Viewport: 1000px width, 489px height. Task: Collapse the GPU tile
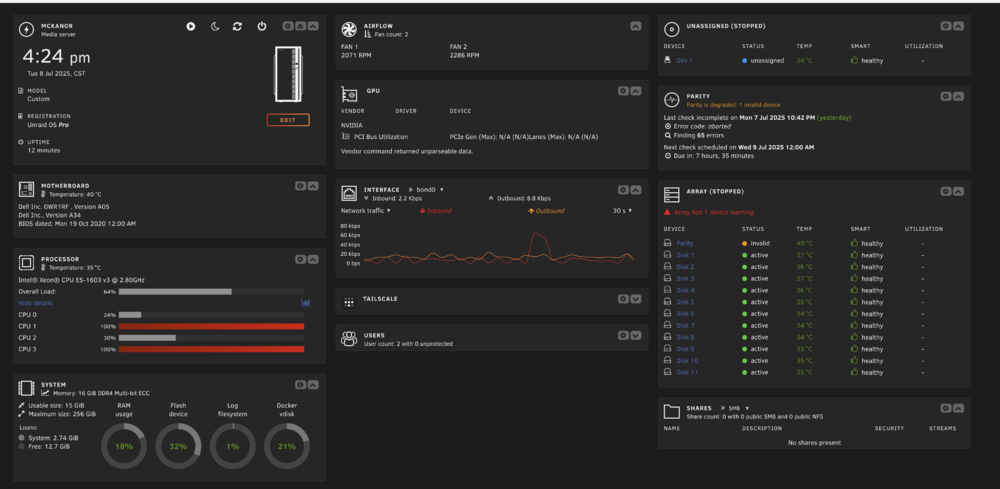636,91
